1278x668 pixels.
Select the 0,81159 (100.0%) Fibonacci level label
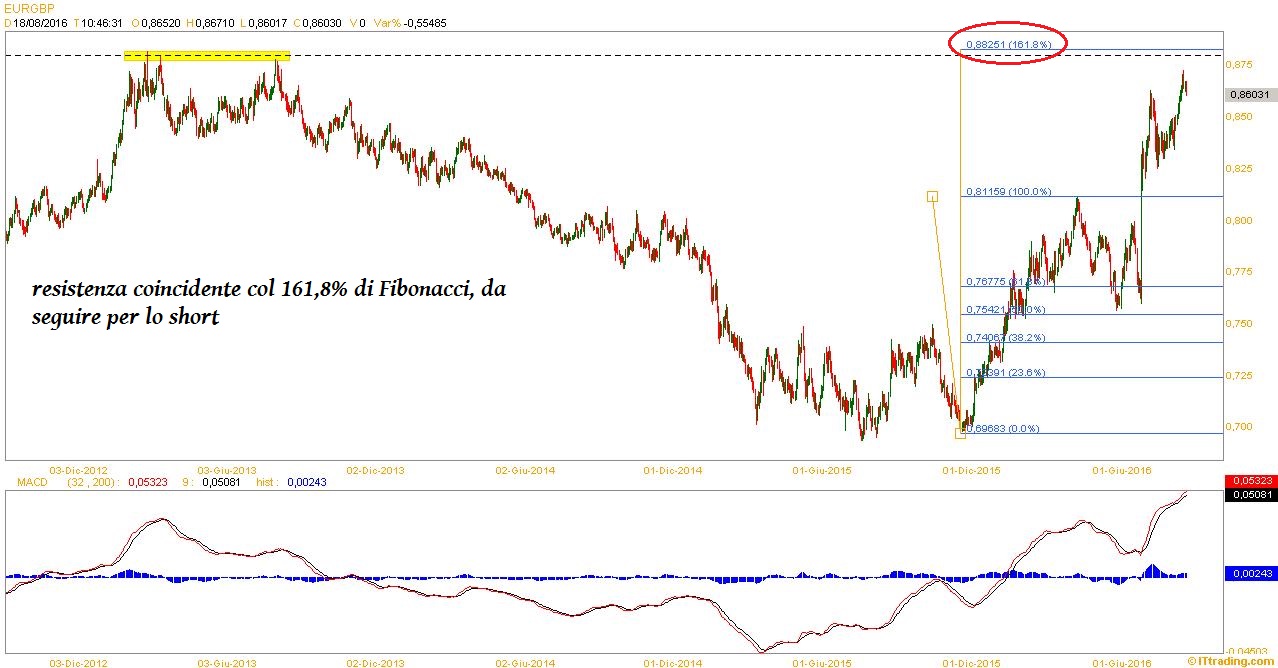(x=1008, y=191)
